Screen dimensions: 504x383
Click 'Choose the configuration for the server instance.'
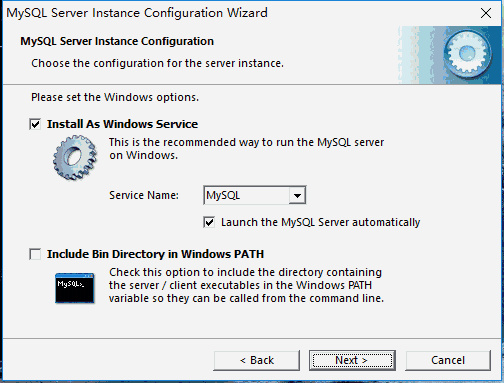point(157,63)
